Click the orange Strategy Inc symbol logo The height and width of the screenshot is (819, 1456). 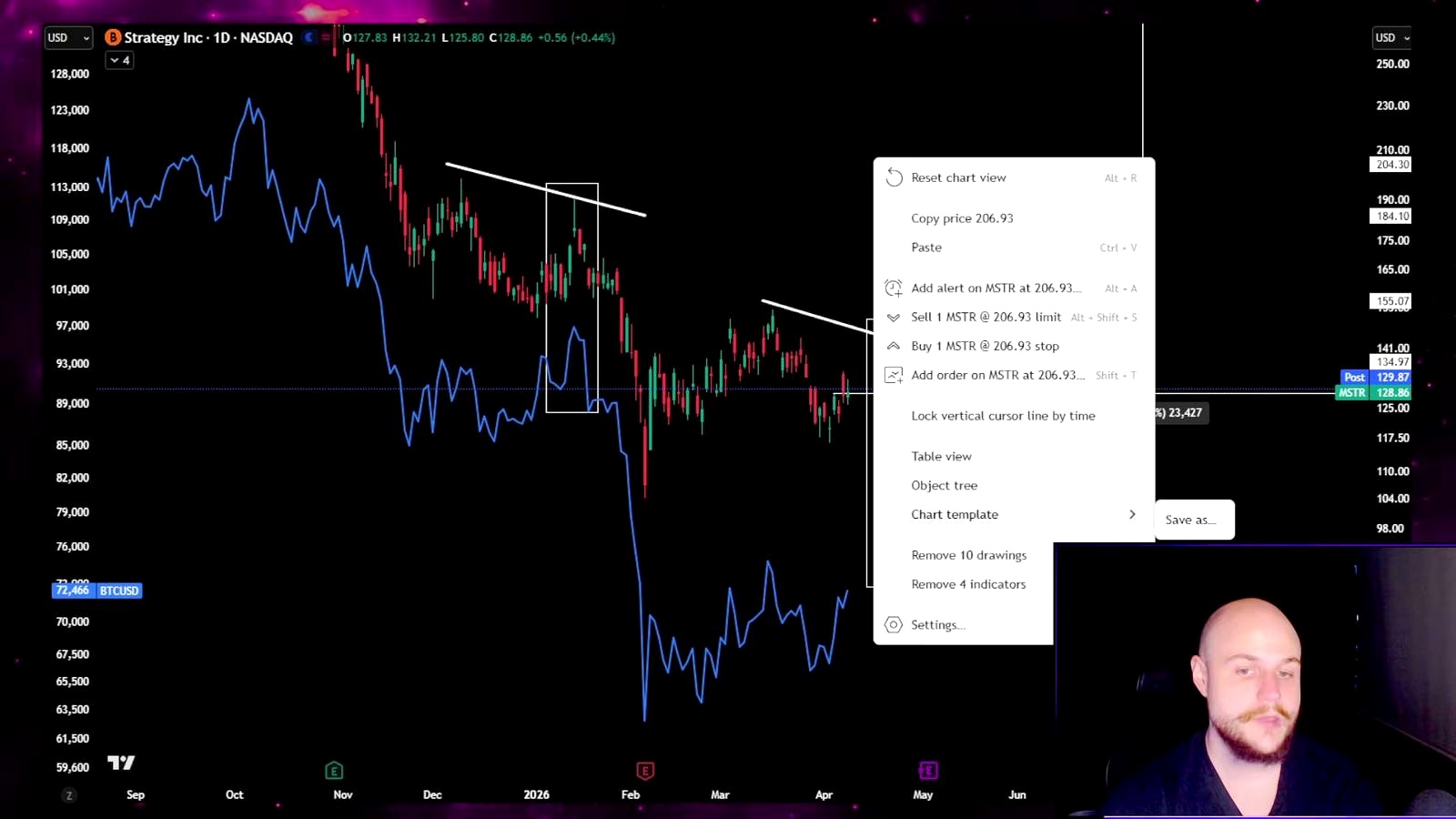pos(113,37)
